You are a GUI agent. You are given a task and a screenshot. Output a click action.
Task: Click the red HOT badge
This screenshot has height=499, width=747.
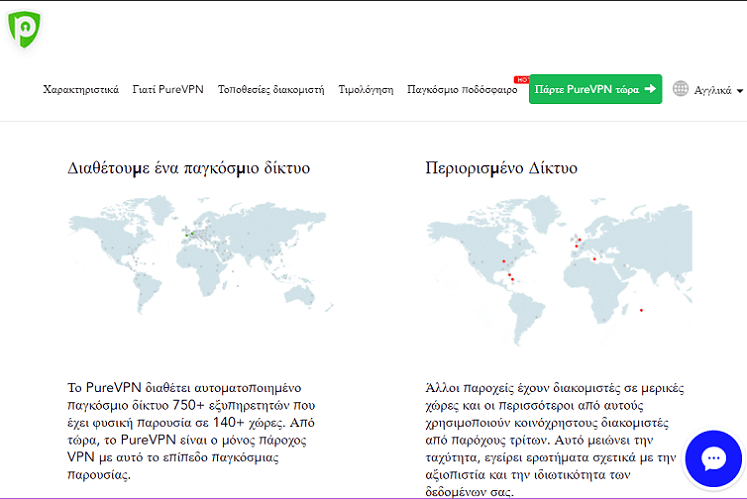tap(522, 80)
